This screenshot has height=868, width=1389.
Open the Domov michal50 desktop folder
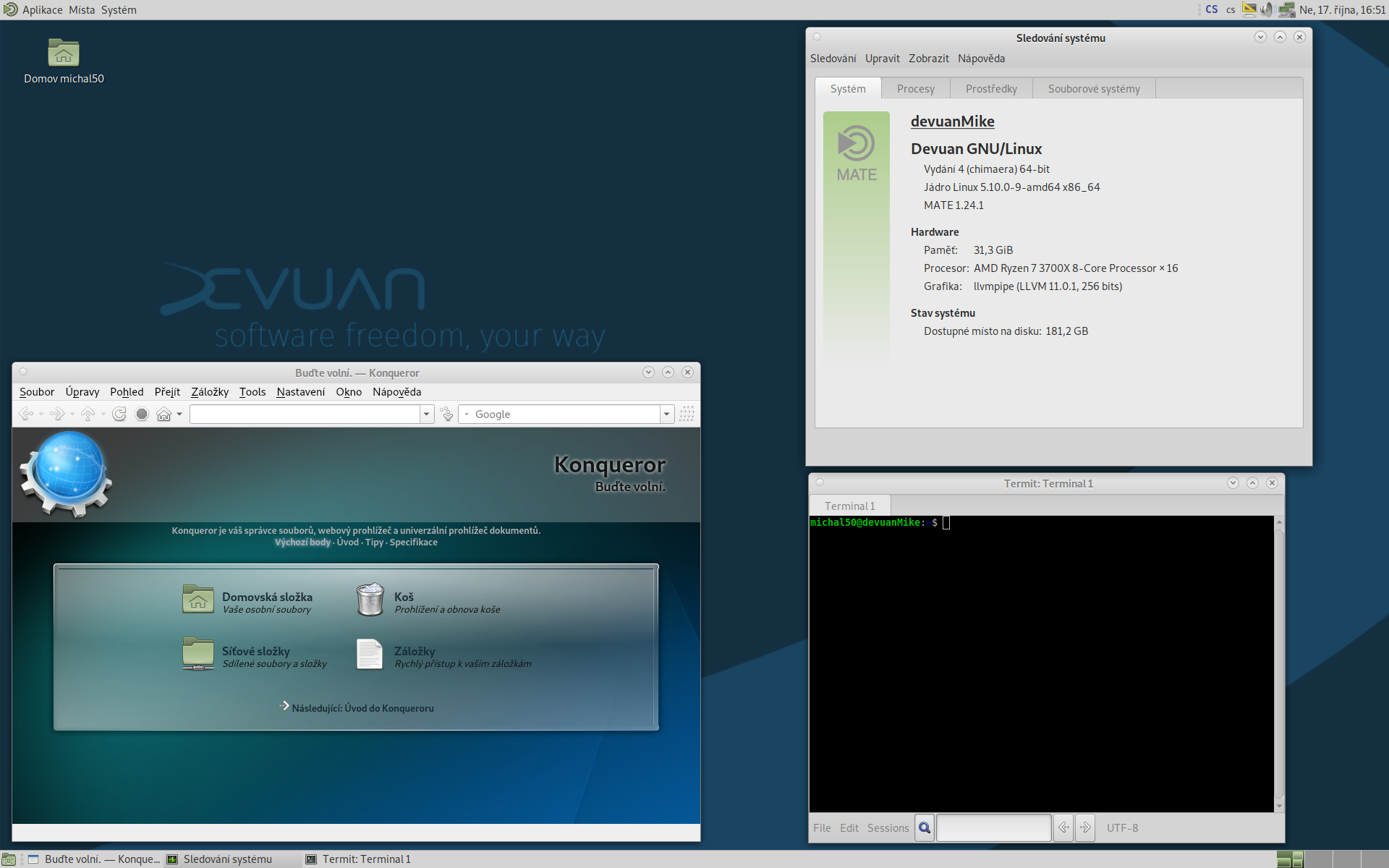tap(63, 54)
